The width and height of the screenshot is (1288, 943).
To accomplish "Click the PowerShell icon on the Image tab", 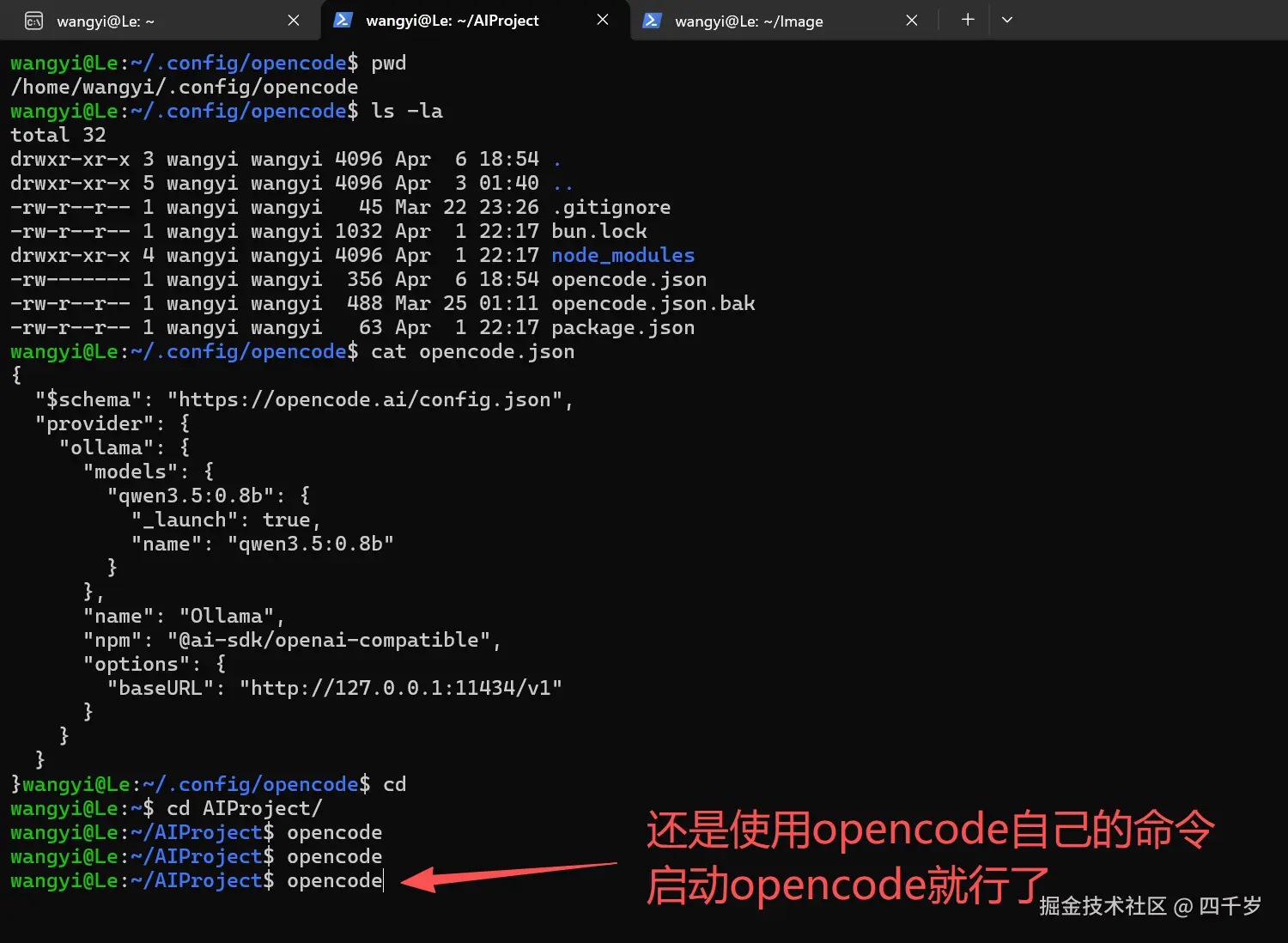I will click(x=652, y=20).
